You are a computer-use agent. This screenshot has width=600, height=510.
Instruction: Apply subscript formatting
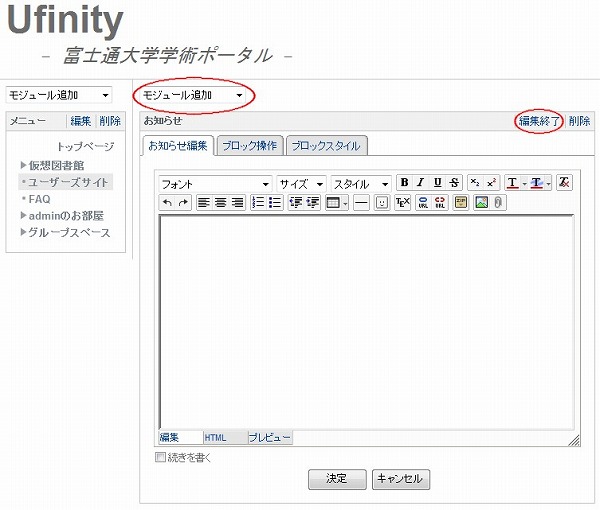[x=475, y=182]
